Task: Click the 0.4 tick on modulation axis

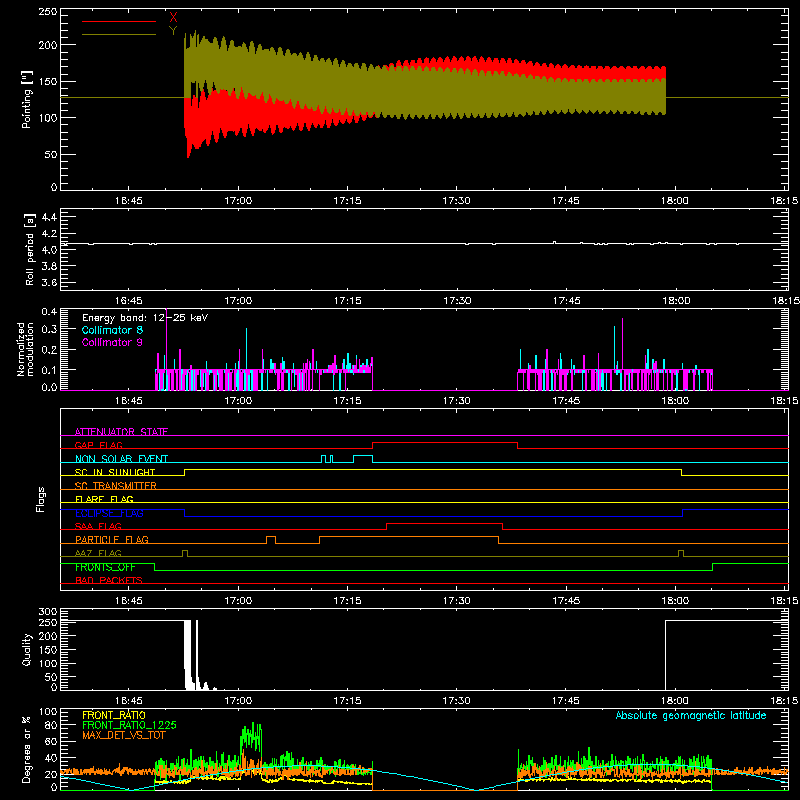Action: [x=49, y=312]
